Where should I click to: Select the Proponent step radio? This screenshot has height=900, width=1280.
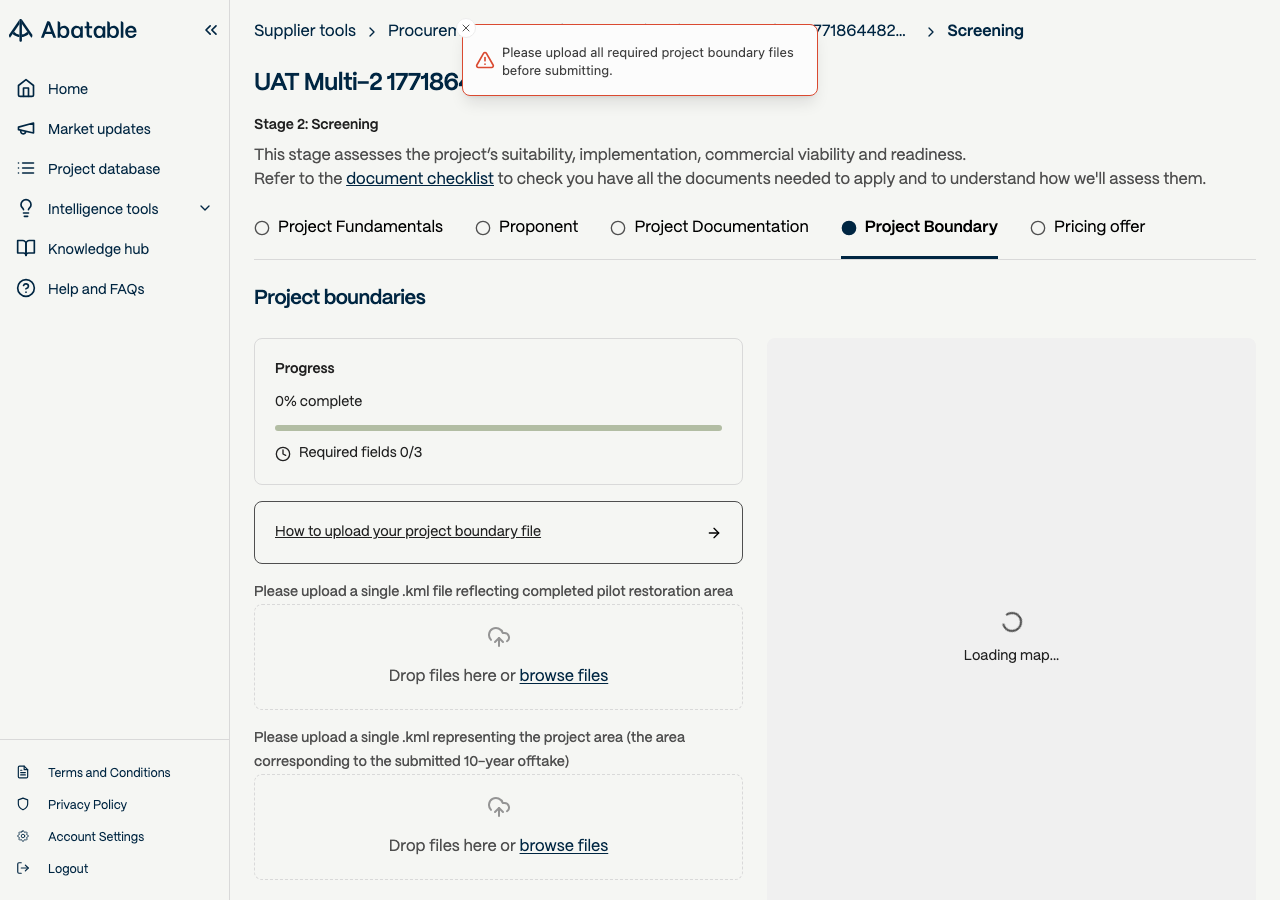483,228
